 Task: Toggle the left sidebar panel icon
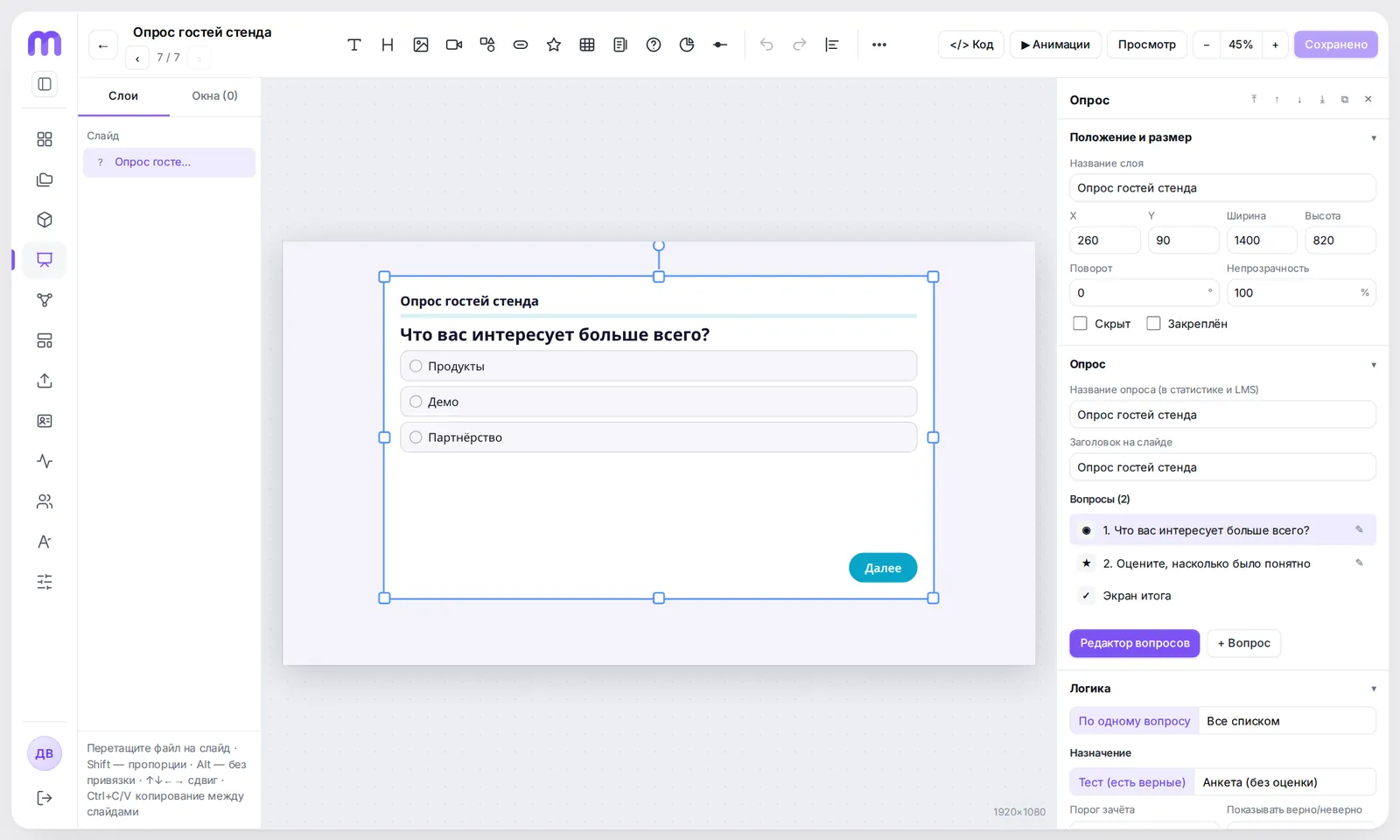(45, 84)
